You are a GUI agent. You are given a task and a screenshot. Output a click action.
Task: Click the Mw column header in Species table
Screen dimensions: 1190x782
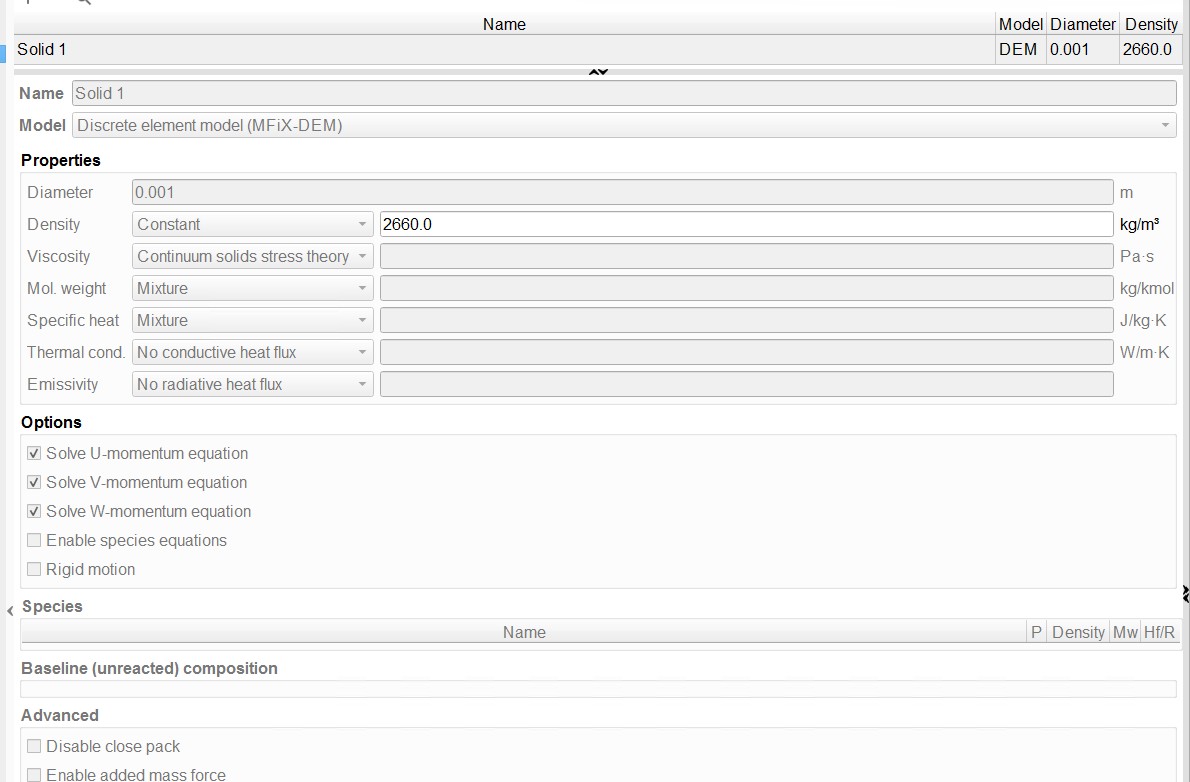[1125, 632]
